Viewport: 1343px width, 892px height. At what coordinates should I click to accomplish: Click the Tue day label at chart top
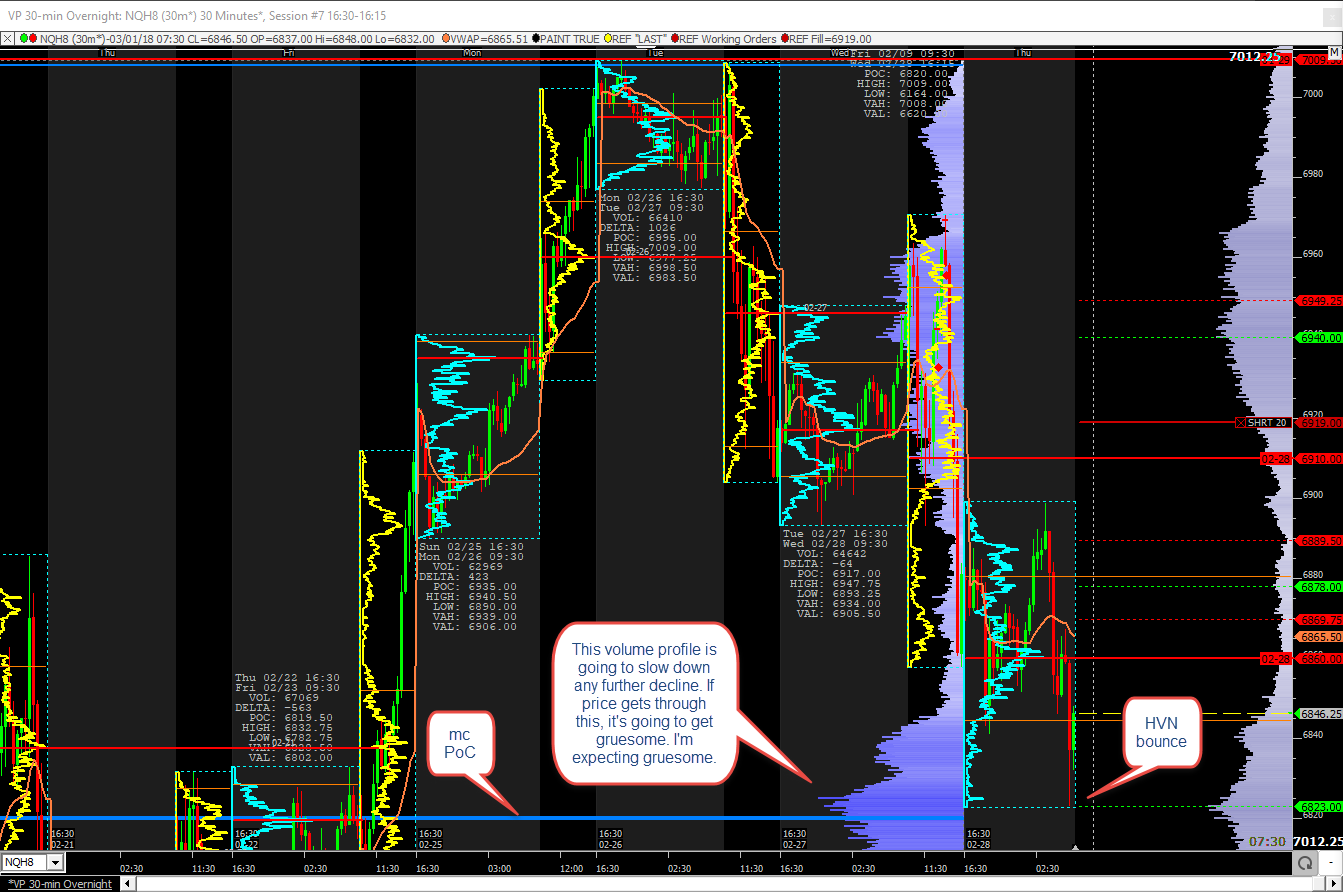tap(655, 52)
